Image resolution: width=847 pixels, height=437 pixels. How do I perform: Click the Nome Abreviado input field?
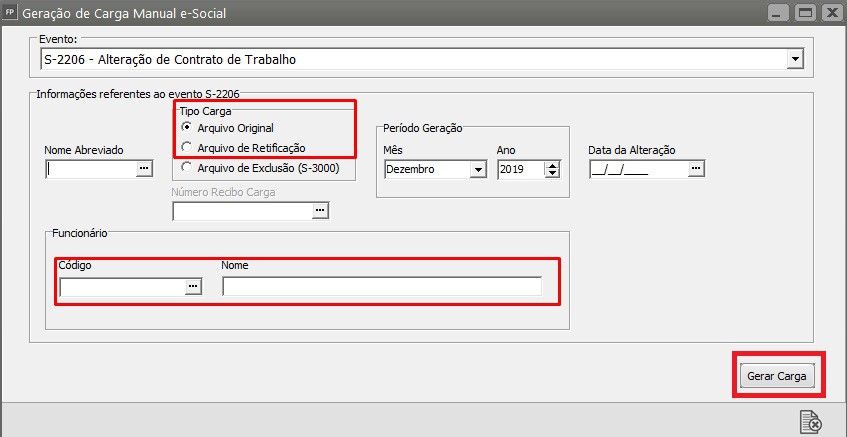point(91,169)
